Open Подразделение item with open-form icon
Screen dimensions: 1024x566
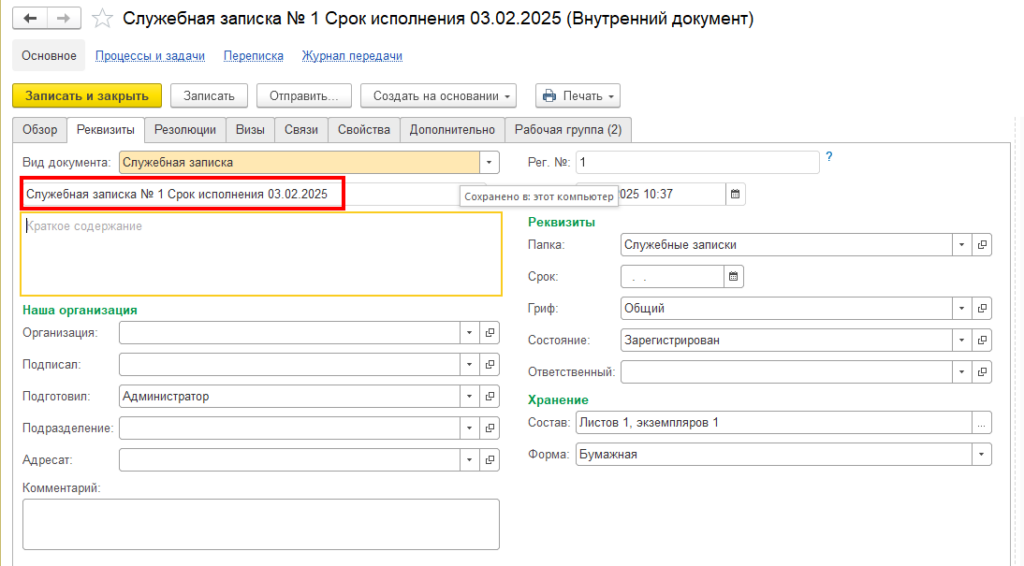[490, 428]
